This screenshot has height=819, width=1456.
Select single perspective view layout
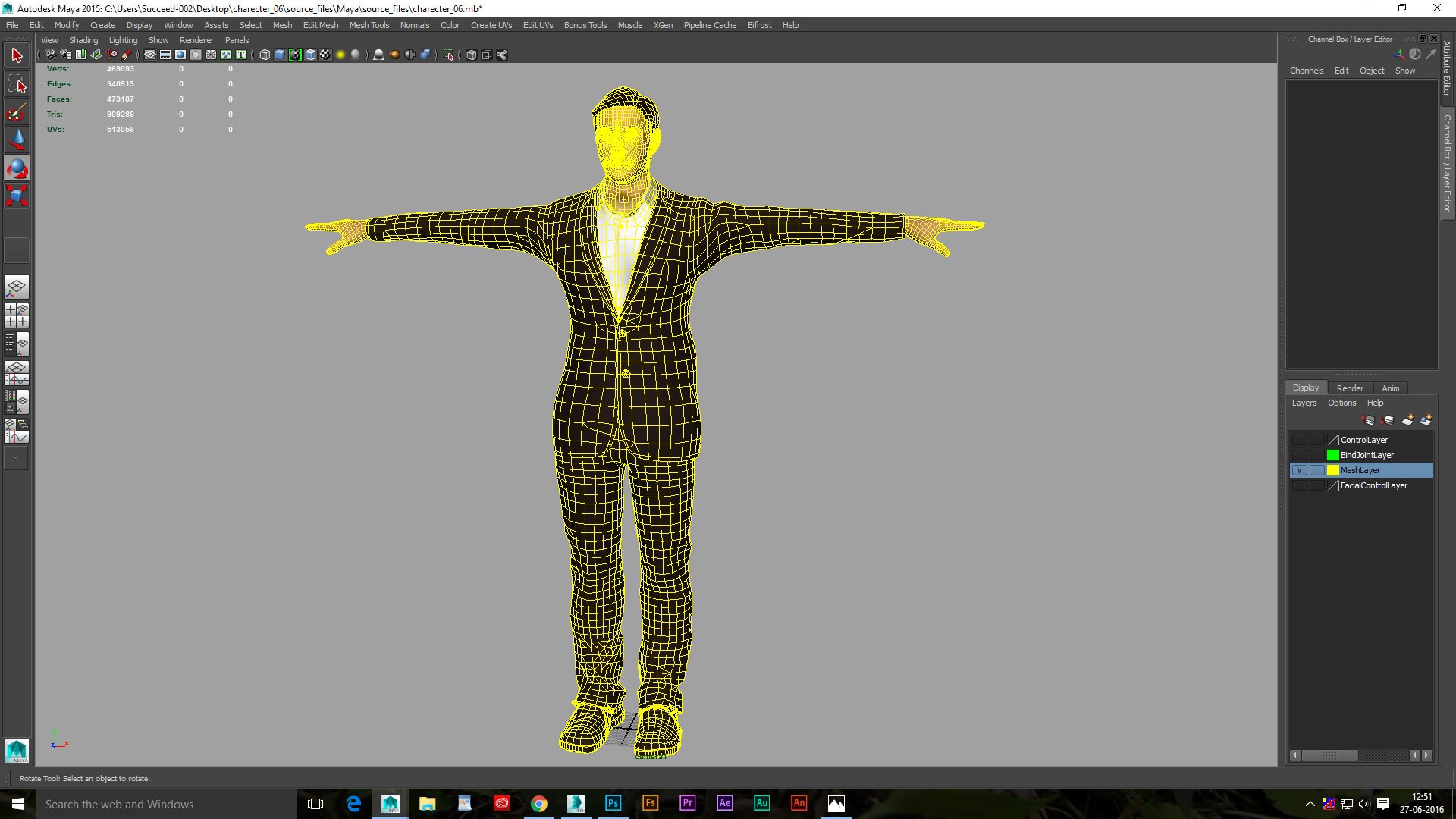(17, 287)
